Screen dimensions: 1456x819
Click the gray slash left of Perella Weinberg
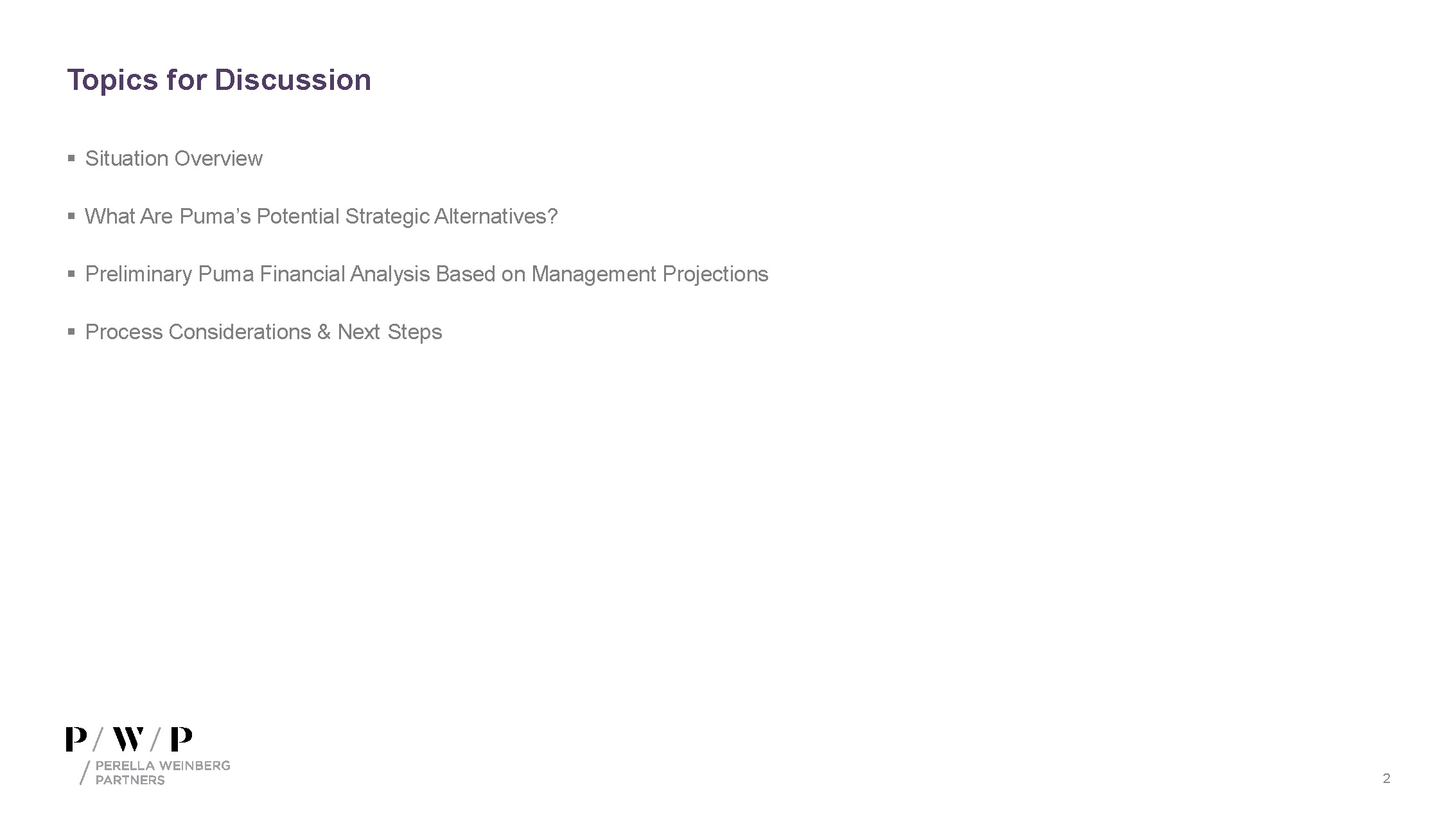click(84, 773)
